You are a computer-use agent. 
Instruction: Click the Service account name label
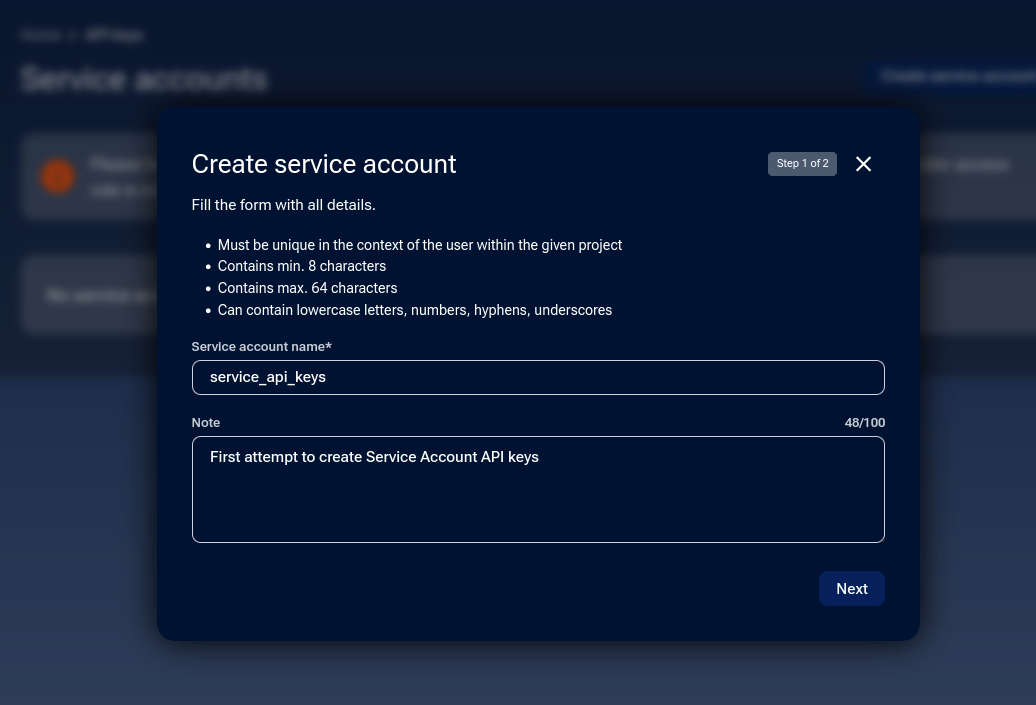(x=261, y=346)
